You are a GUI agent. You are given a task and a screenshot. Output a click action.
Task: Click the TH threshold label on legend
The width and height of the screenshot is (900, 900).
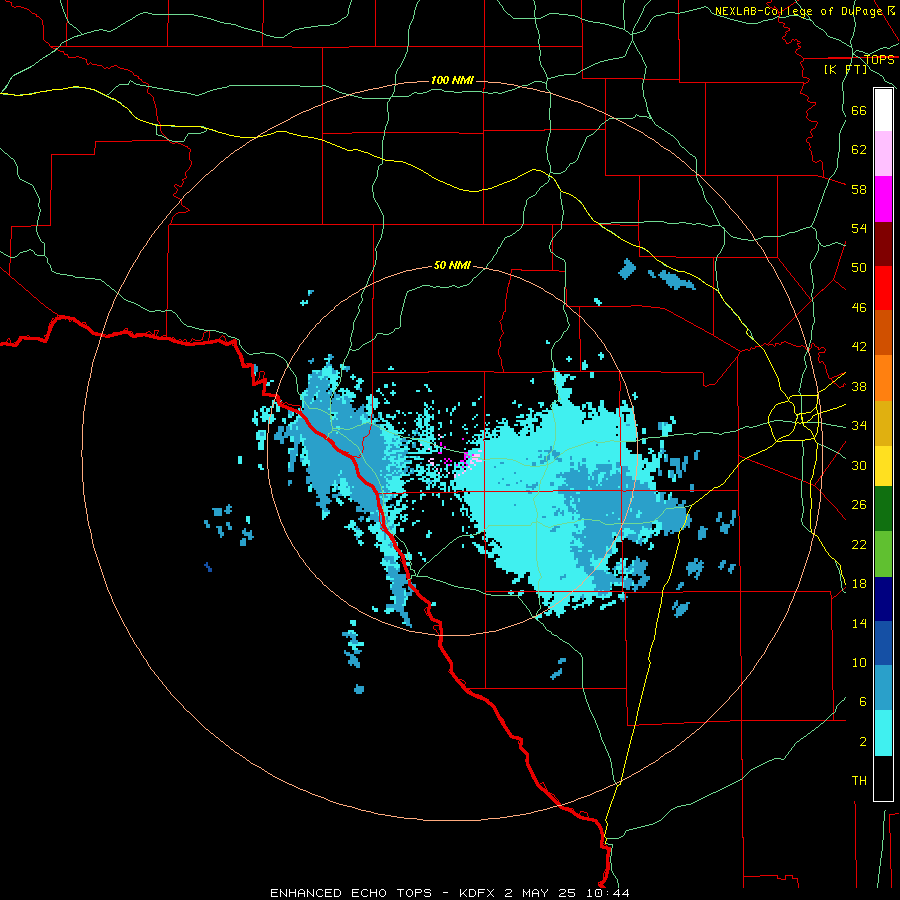859,781
